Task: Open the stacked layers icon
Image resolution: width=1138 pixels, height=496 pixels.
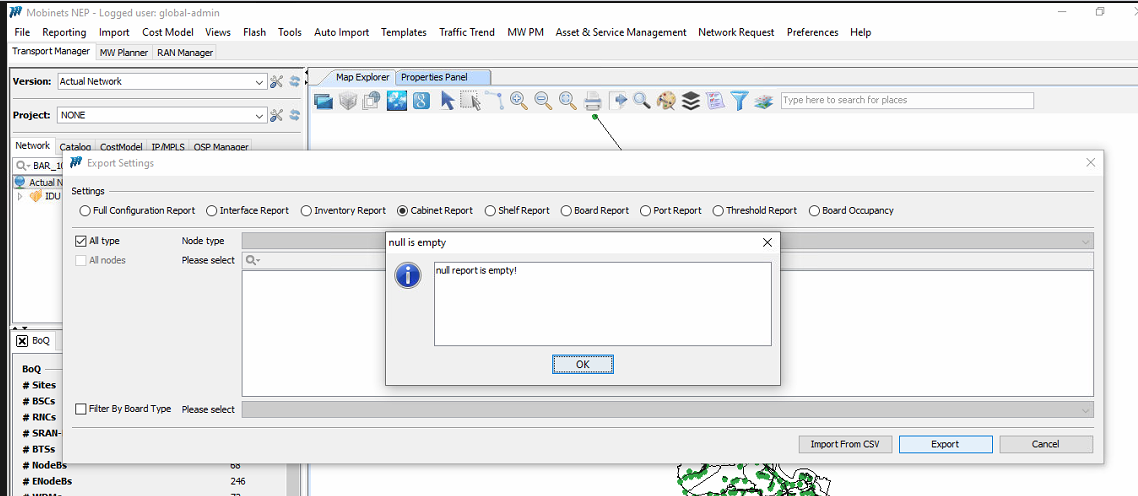Action: tap(691, 100)
